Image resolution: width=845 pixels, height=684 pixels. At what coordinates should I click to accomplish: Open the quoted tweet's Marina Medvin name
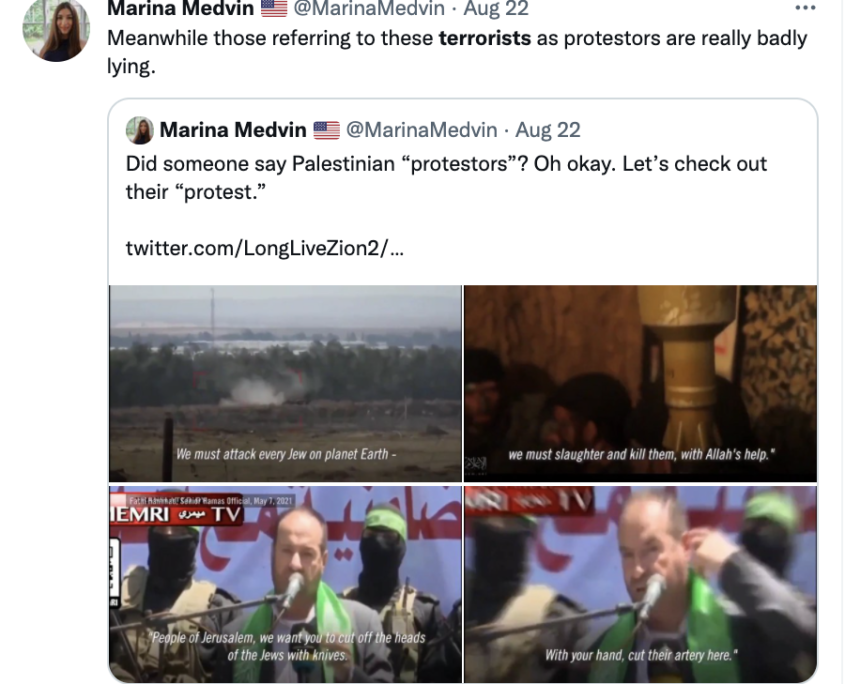pyautogui.click(x=233, y=130)
